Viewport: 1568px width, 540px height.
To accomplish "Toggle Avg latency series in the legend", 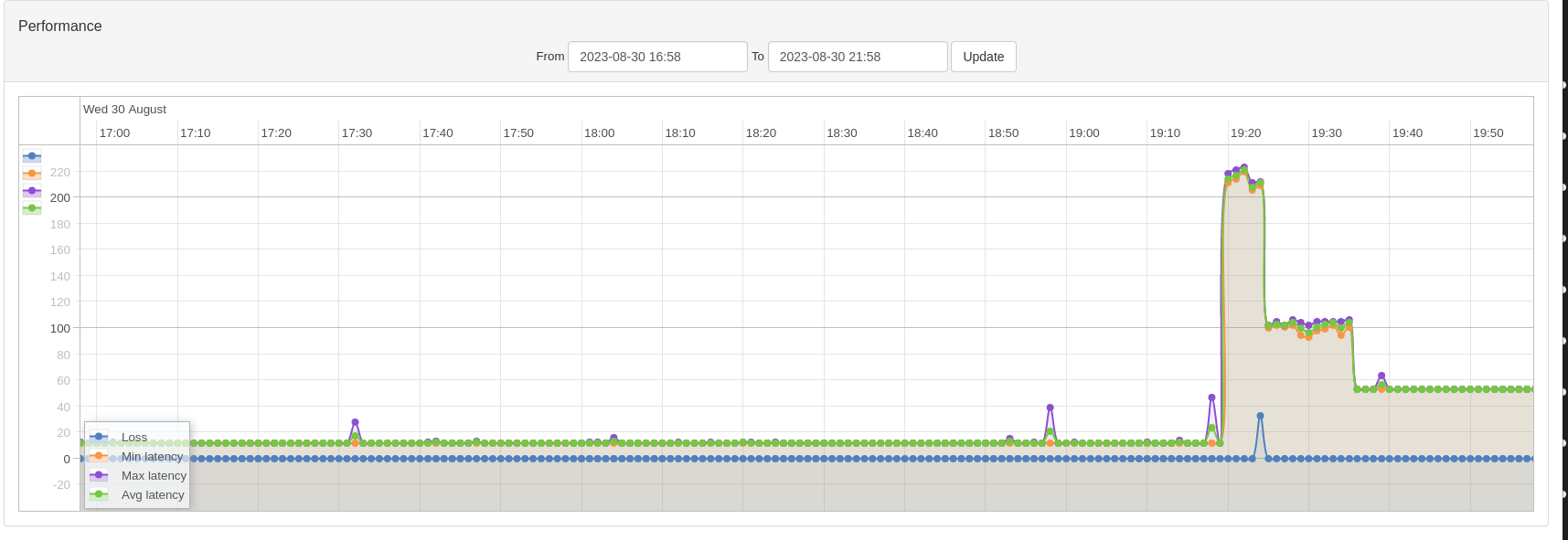I will pos(137,494).
